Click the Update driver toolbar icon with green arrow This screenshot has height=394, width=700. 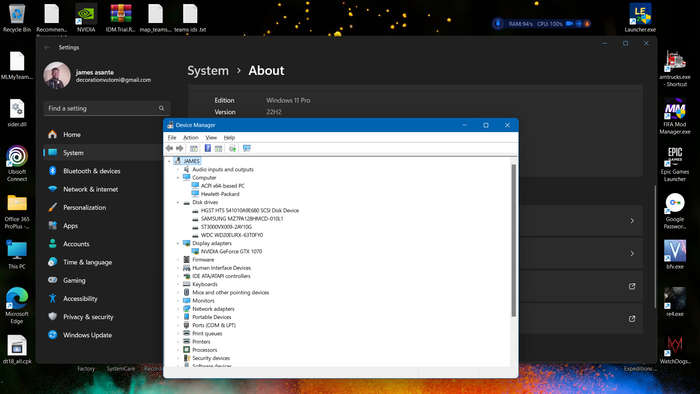(233, 148)
